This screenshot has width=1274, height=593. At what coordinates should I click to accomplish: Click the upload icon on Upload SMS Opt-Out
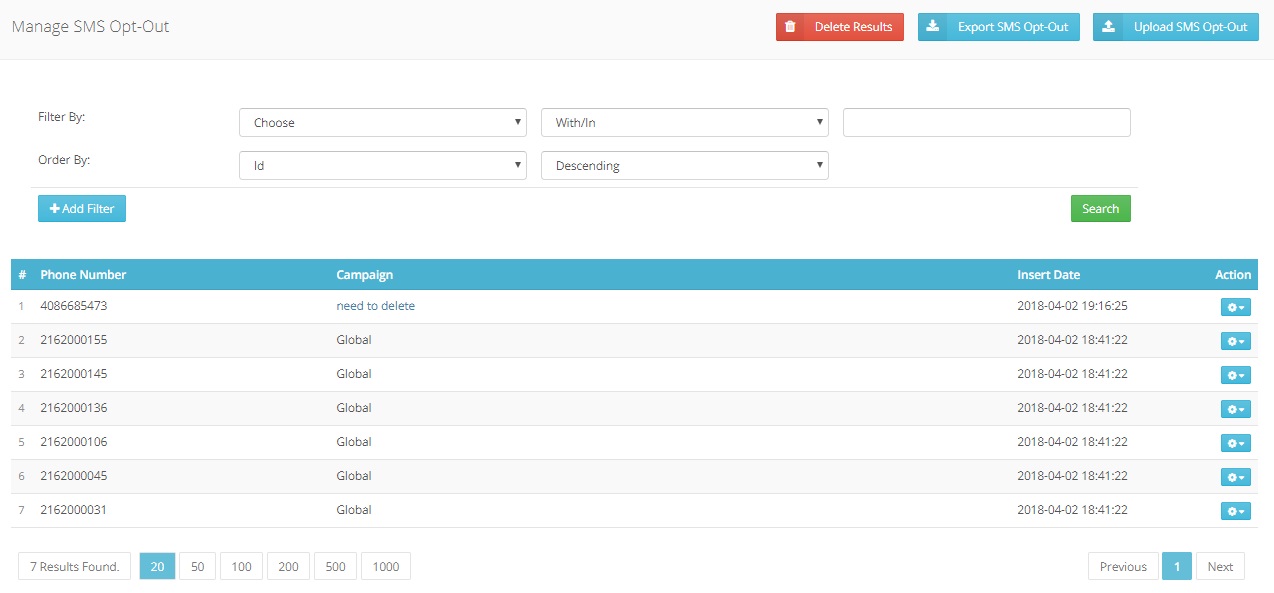click(1108, 27)
